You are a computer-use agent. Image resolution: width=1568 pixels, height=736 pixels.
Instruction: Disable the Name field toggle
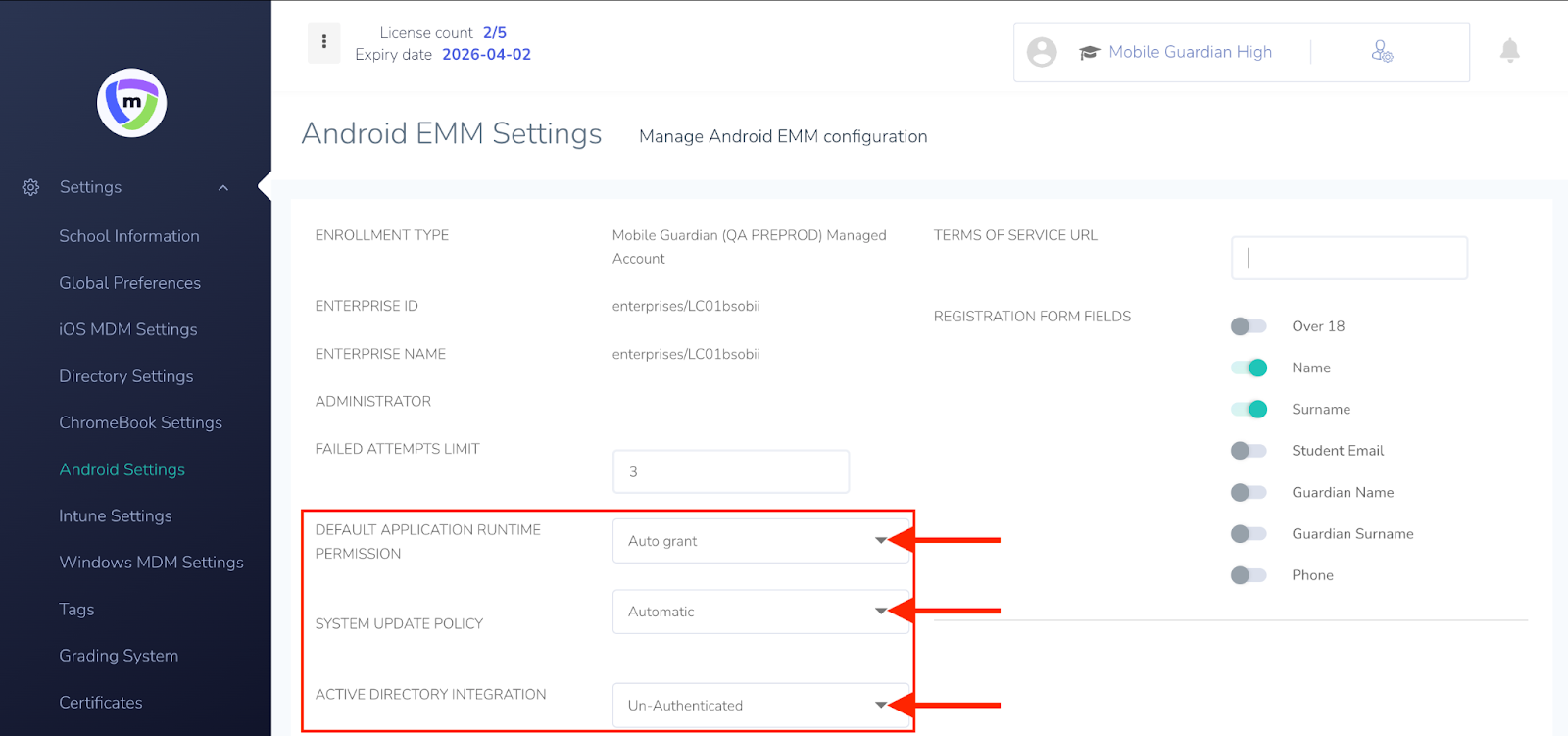1249,368
